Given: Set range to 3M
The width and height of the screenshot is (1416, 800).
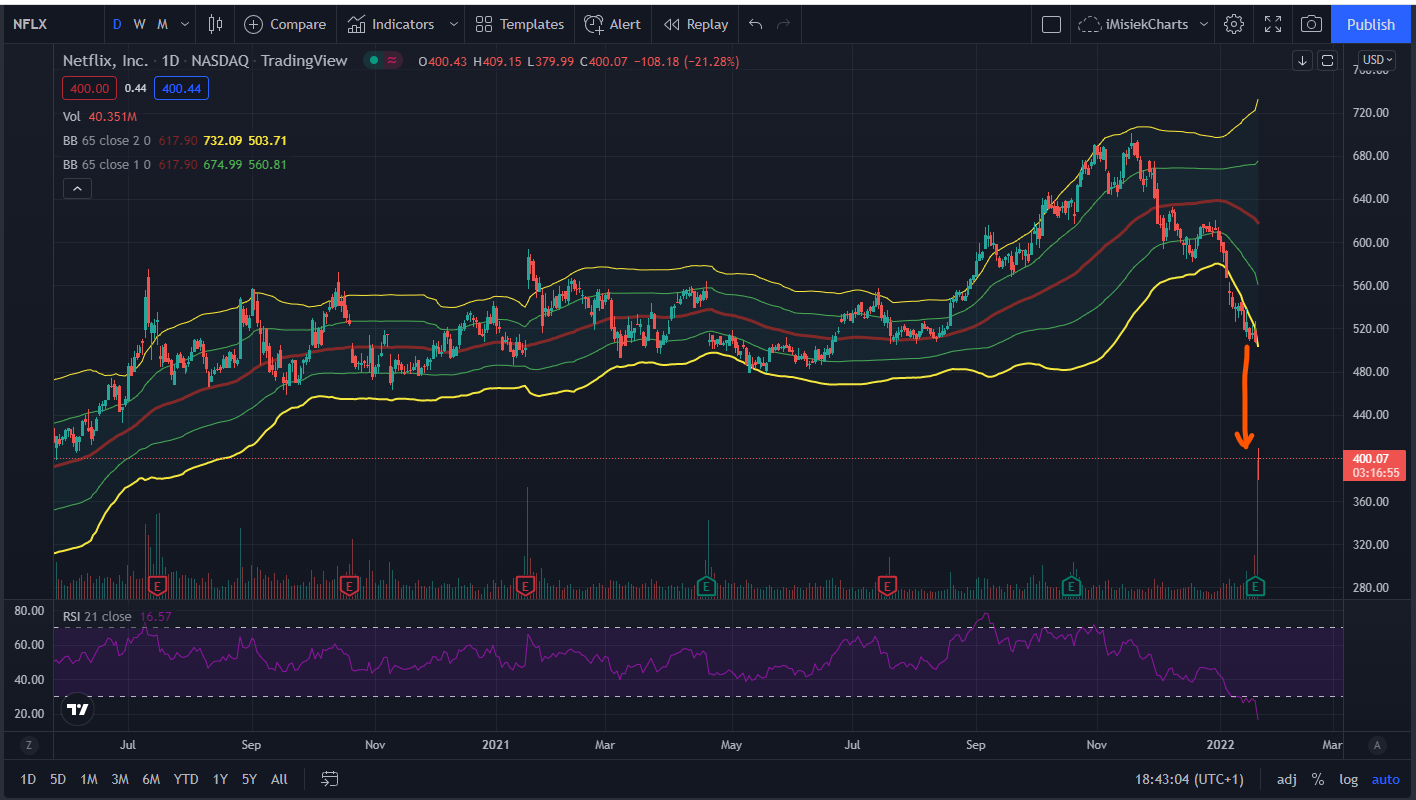Looking at the screenshot, I should pos(119,779).
